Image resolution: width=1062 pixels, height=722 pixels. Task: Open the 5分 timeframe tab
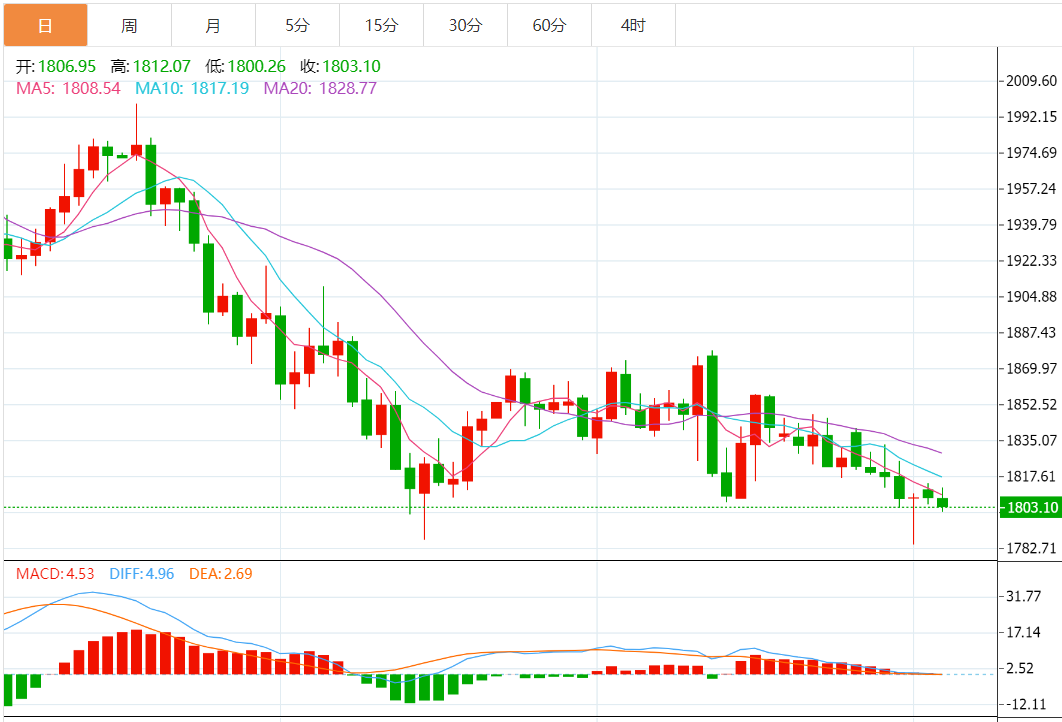coord(297,26)
